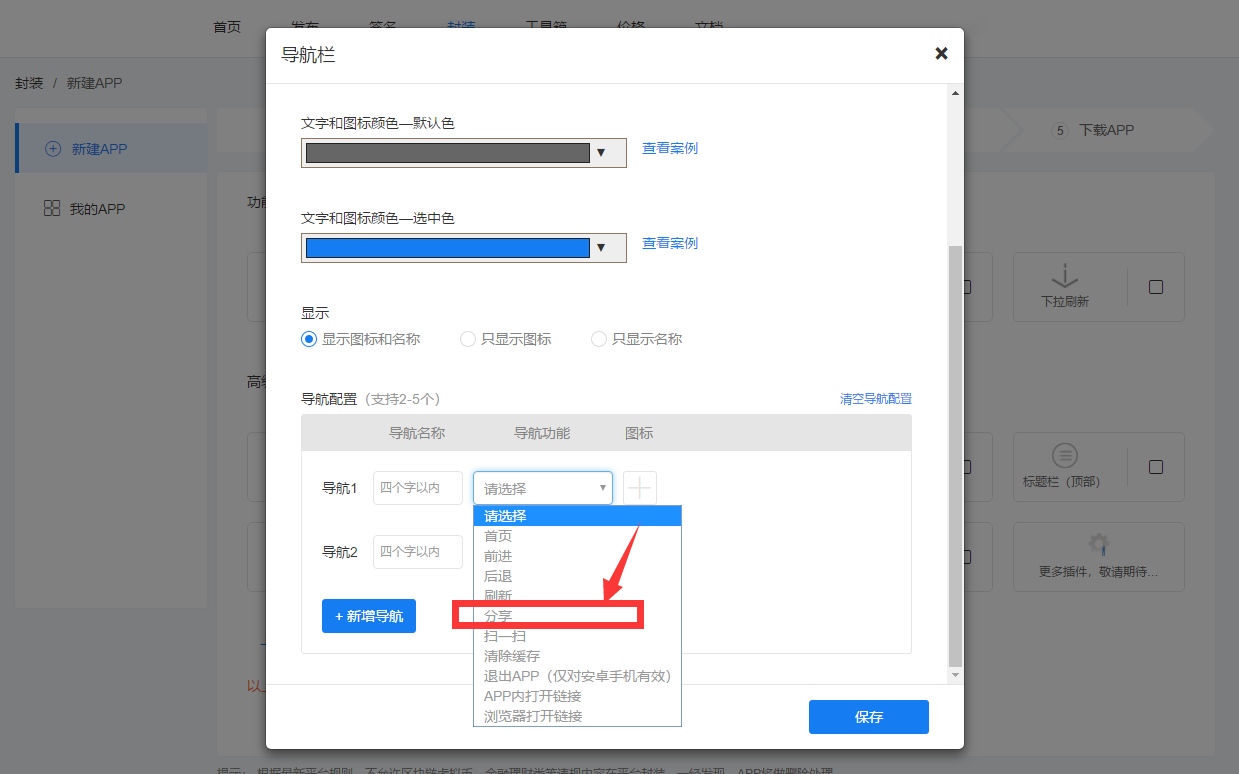Viewport: 1239px width, 774px height.
Task: Select 只显示名称 radio option
Action: pos(599,339)
